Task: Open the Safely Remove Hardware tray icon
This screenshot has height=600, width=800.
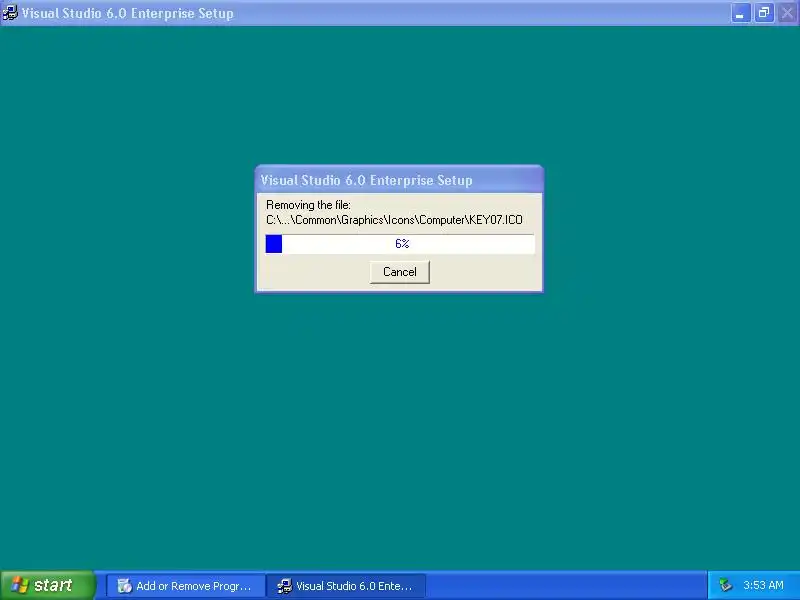Action: (x=725, y=585)
